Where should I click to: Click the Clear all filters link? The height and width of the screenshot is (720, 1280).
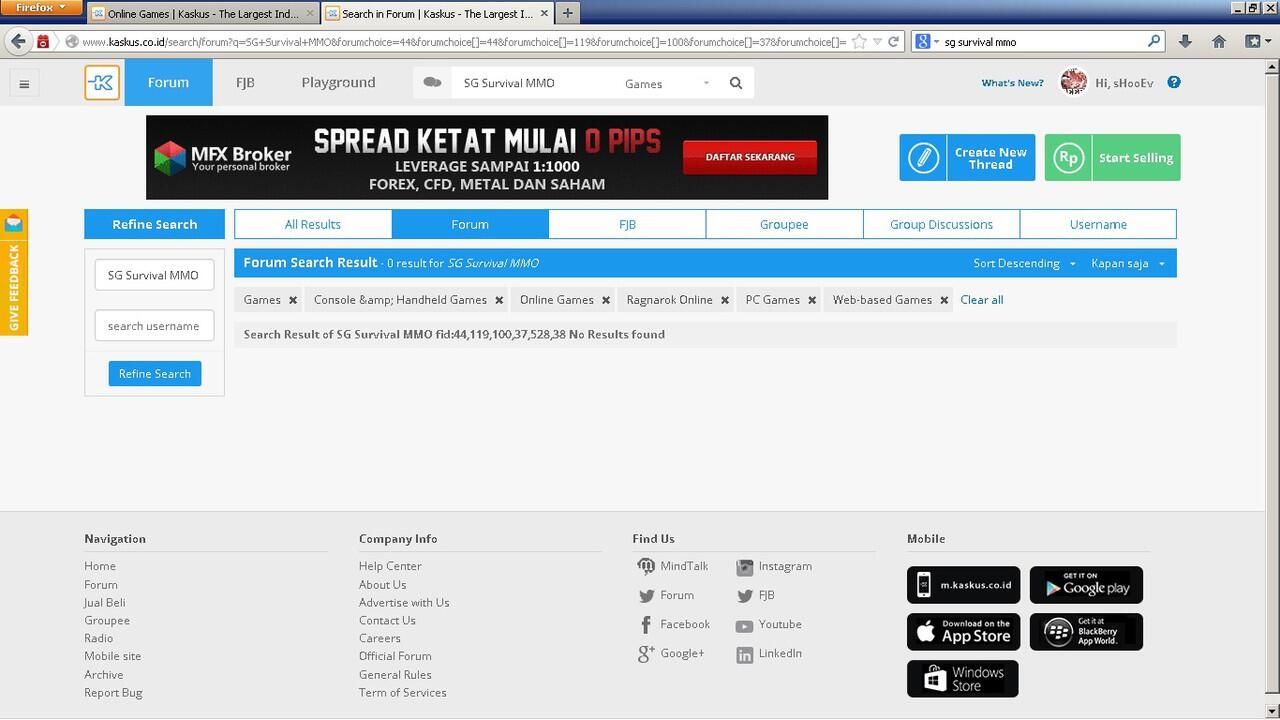(981, 300)
